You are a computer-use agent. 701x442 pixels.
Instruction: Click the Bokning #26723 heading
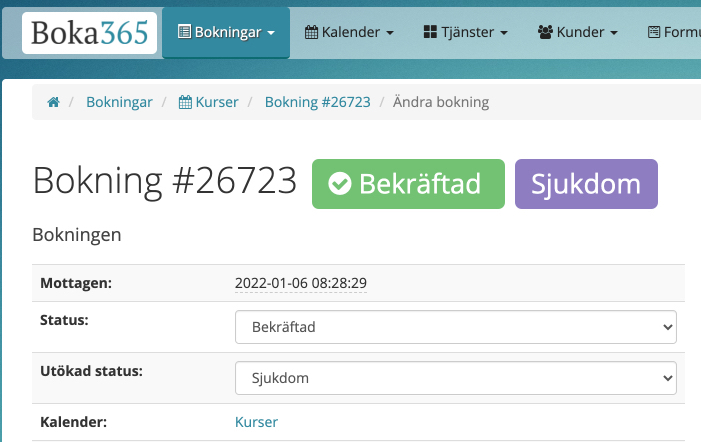pyautogui.click(x=165, y=181)
